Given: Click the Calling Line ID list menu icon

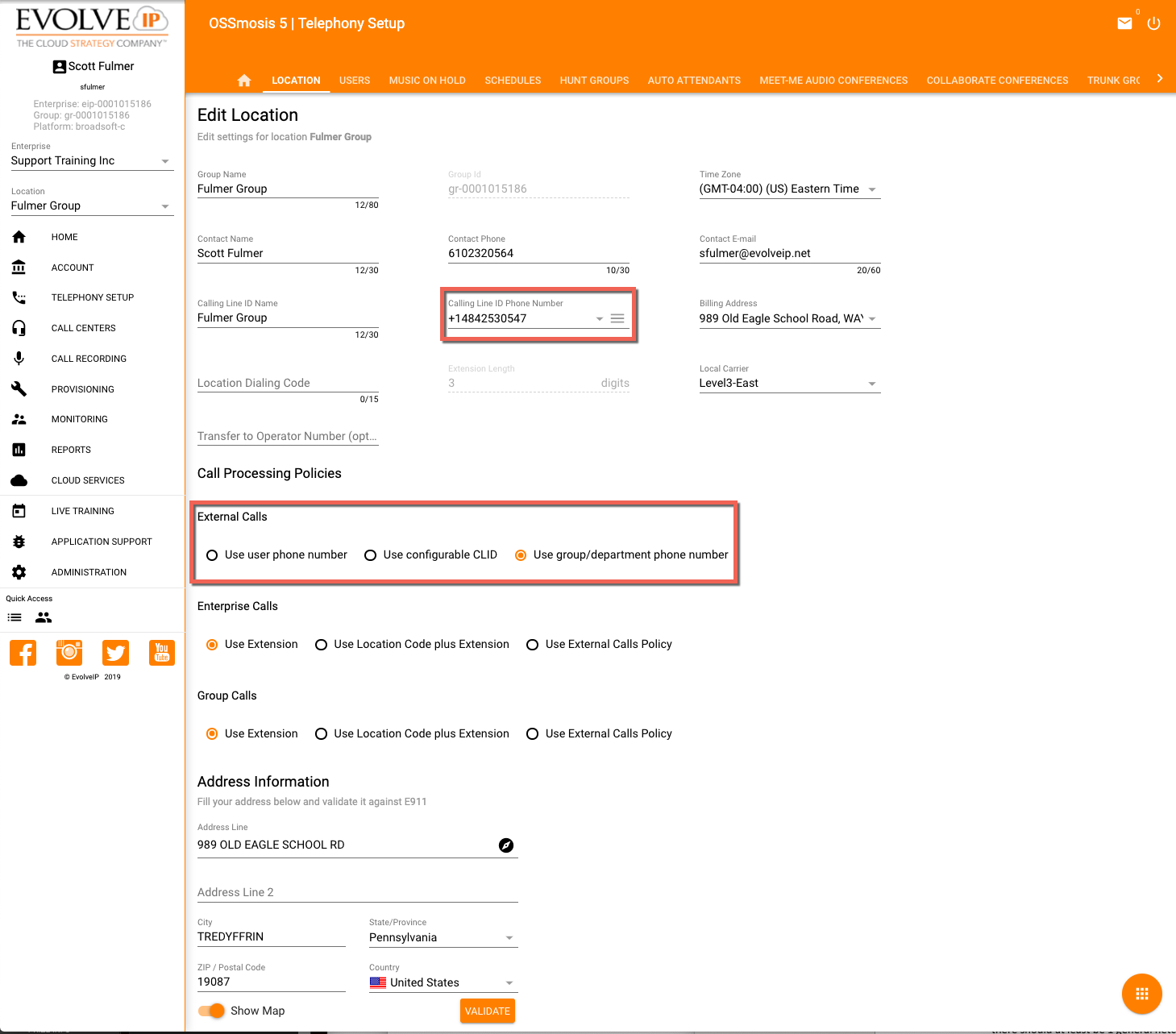Looking at the screenshot, I should click(617, 318).
